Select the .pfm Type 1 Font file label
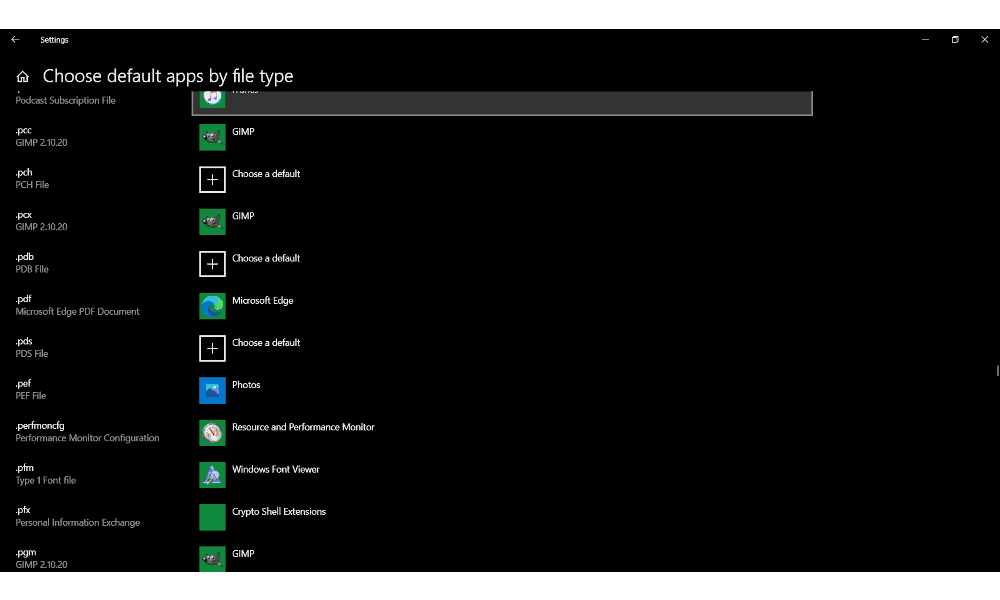Screen dimensions: 1000x600 (45, 474)
